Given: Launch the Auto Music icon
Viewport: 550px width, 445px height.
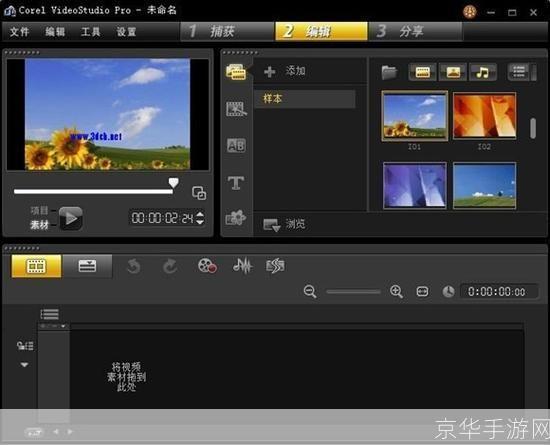Looking at the screenshot, I should [x=276, y=266].
